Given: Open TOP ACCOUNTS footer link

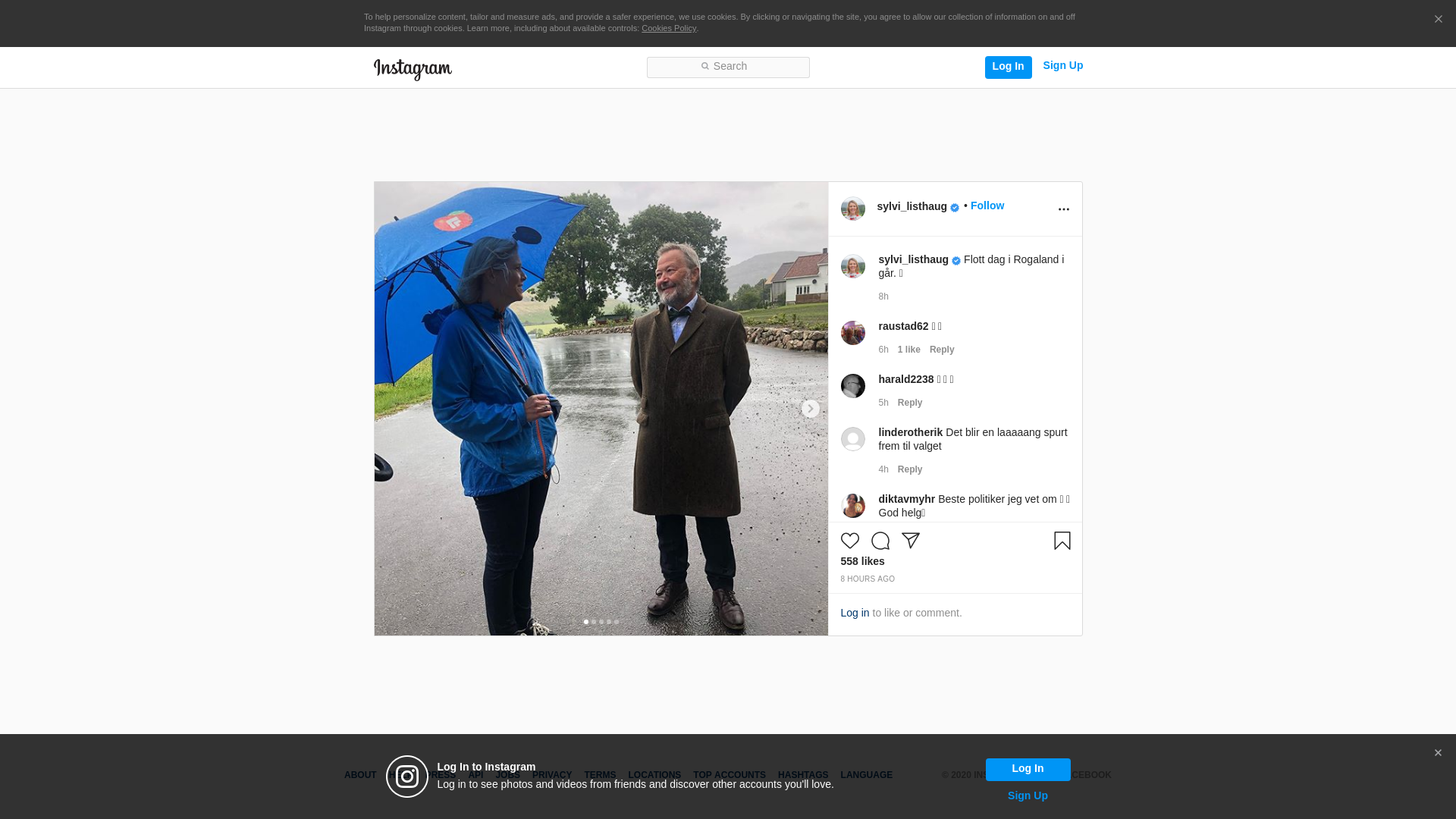Looking at the screenshot, I should (x=730, y=775).
